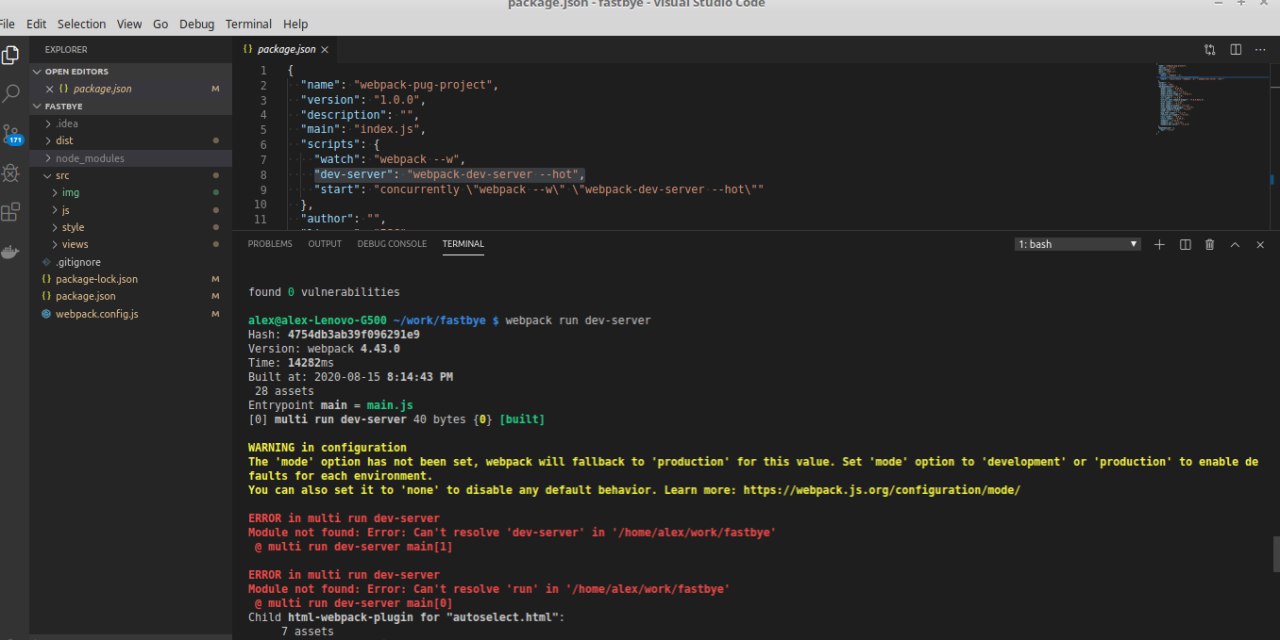The height and width of the screenshot is (640, 1280).
Task: Open editor More Actions ellipsis menu
Action: coord(1261,49)
